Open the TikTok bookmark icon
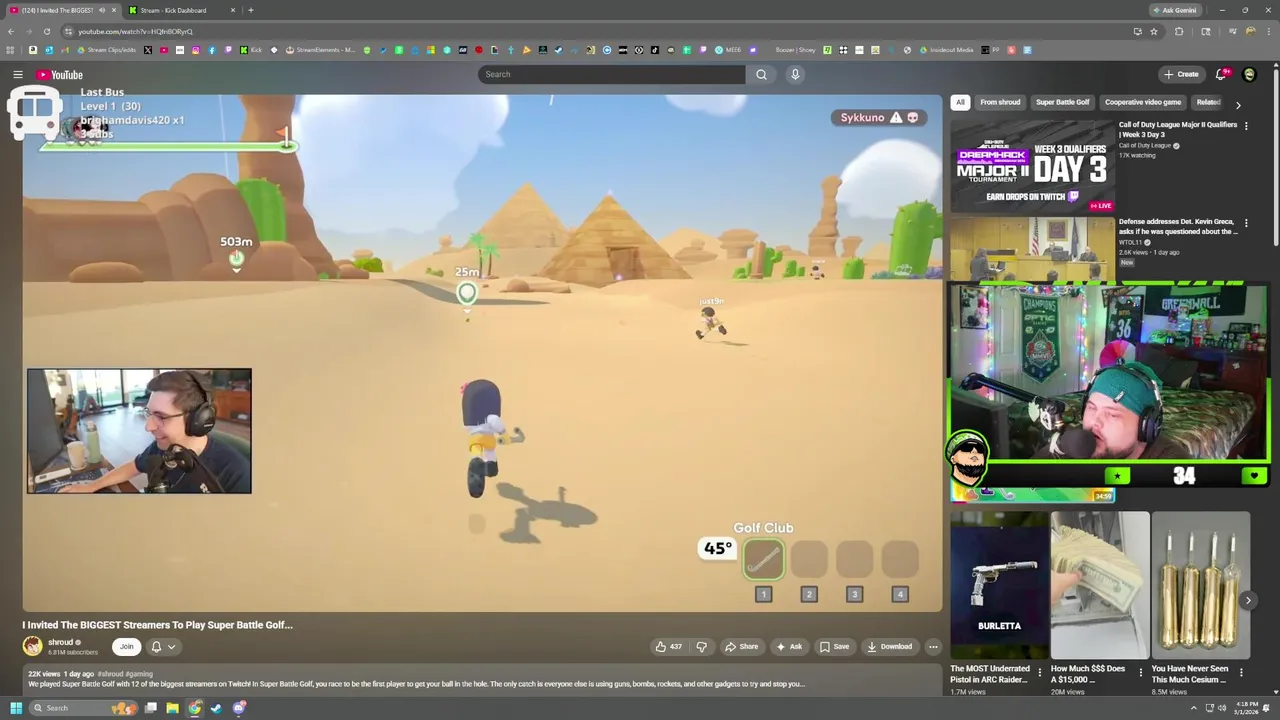 click(x=654, y=50)
